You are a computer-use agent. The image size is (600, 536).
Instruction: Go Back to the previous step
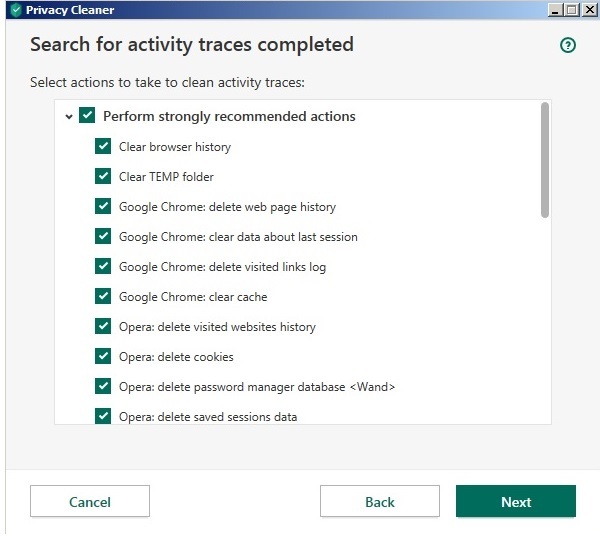coord(380,501)
